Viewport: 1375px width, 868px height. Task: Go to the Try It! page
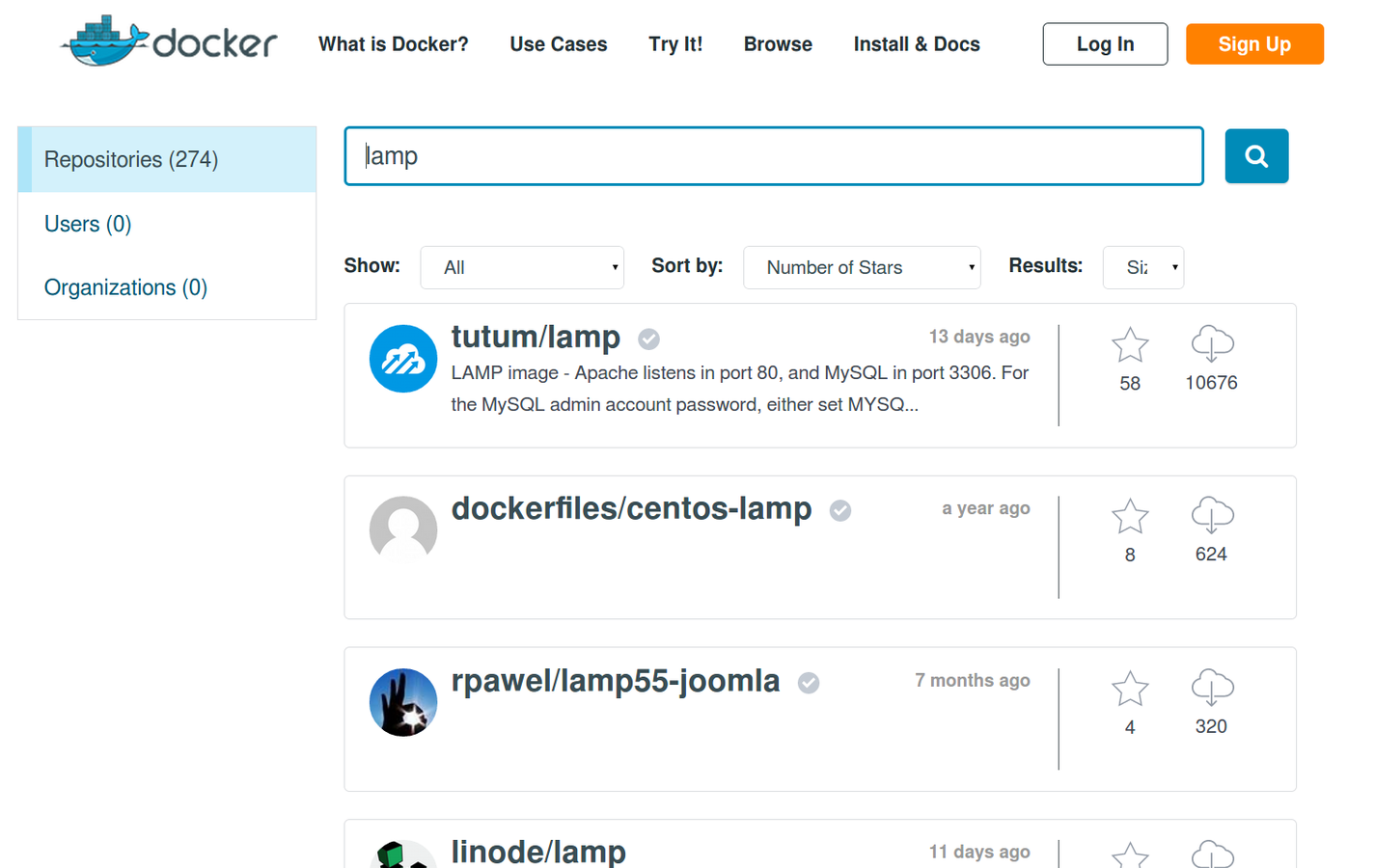(x=675, y=44)
